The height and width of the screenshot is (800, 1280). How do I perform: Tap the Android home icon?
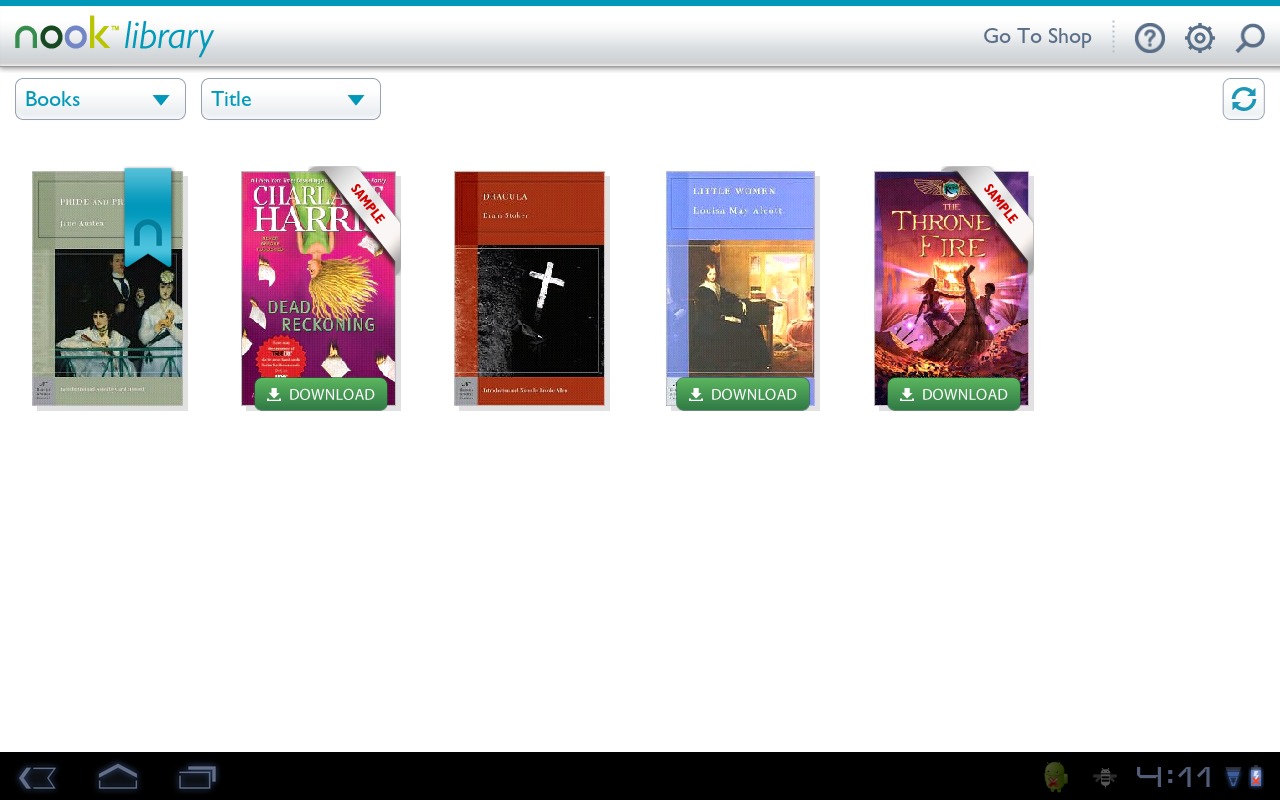(117, 776)
